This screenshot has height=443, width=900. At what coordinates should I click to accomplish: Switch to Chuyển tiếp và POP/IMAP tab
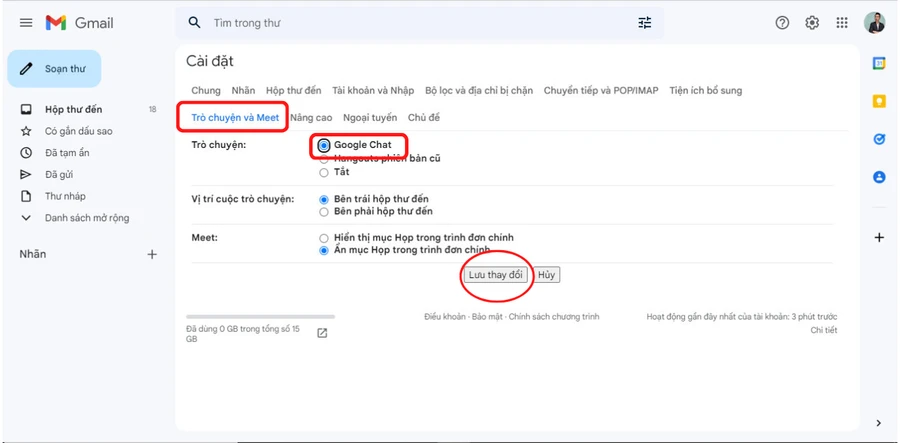(601, 91)
